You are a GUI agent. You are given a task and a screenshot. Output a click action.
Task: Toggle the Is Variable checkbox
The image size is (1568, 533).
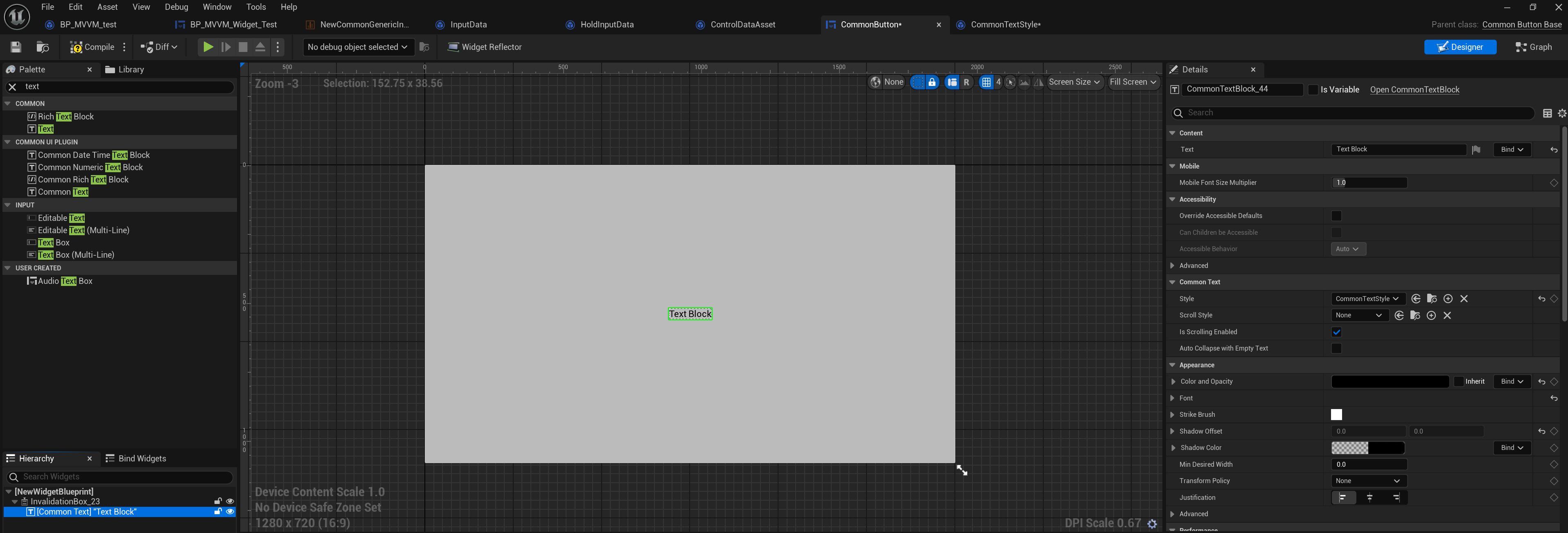[x=1313, y=90]
